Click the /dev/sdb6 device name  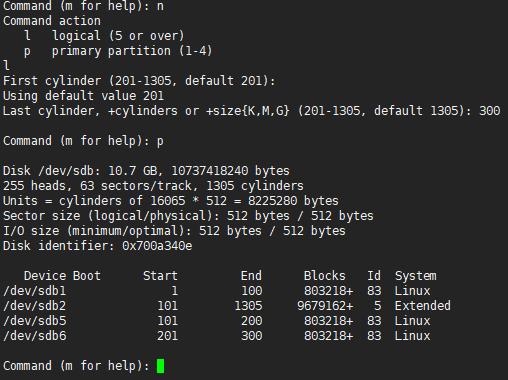click(35, 336)
